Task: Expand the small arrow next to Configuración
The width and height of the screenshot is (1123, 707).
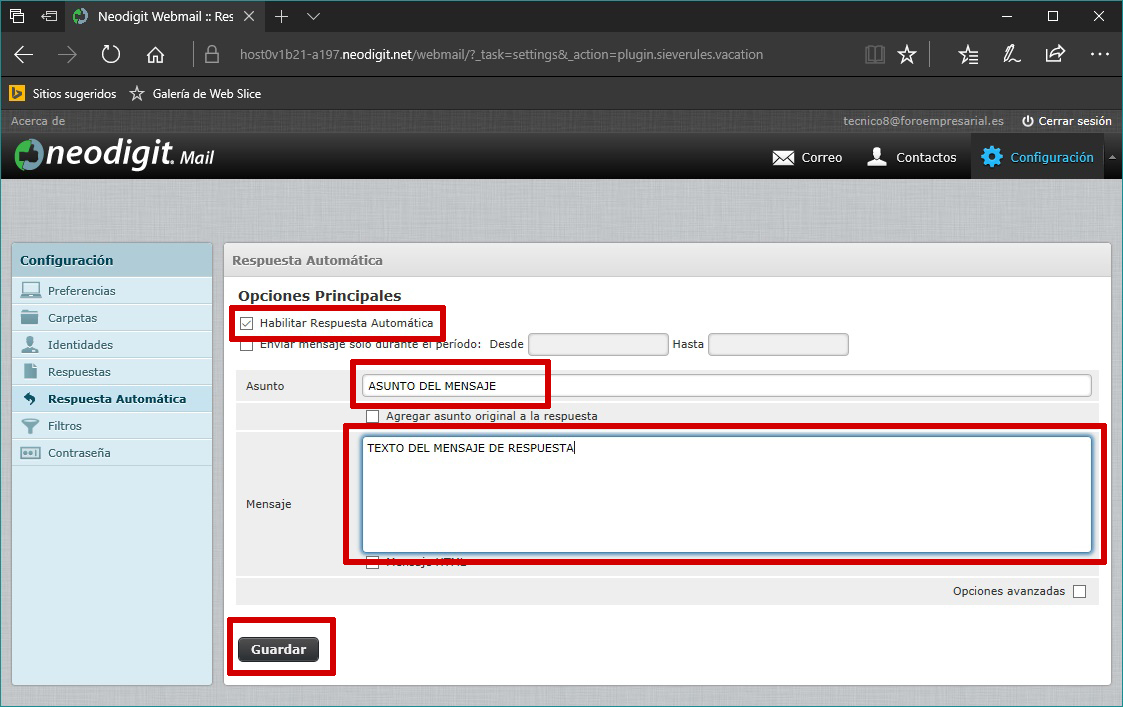Action: click(1112, 157)
